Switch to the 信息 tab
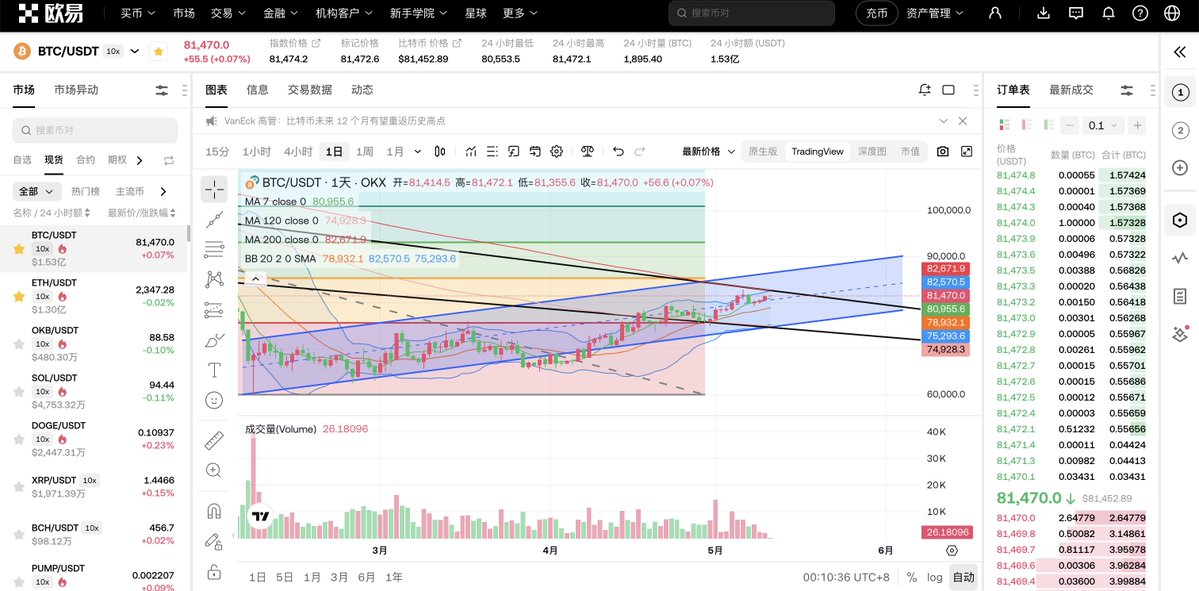The width and height of the screenshot is (1199, 591). pos(257,89)
